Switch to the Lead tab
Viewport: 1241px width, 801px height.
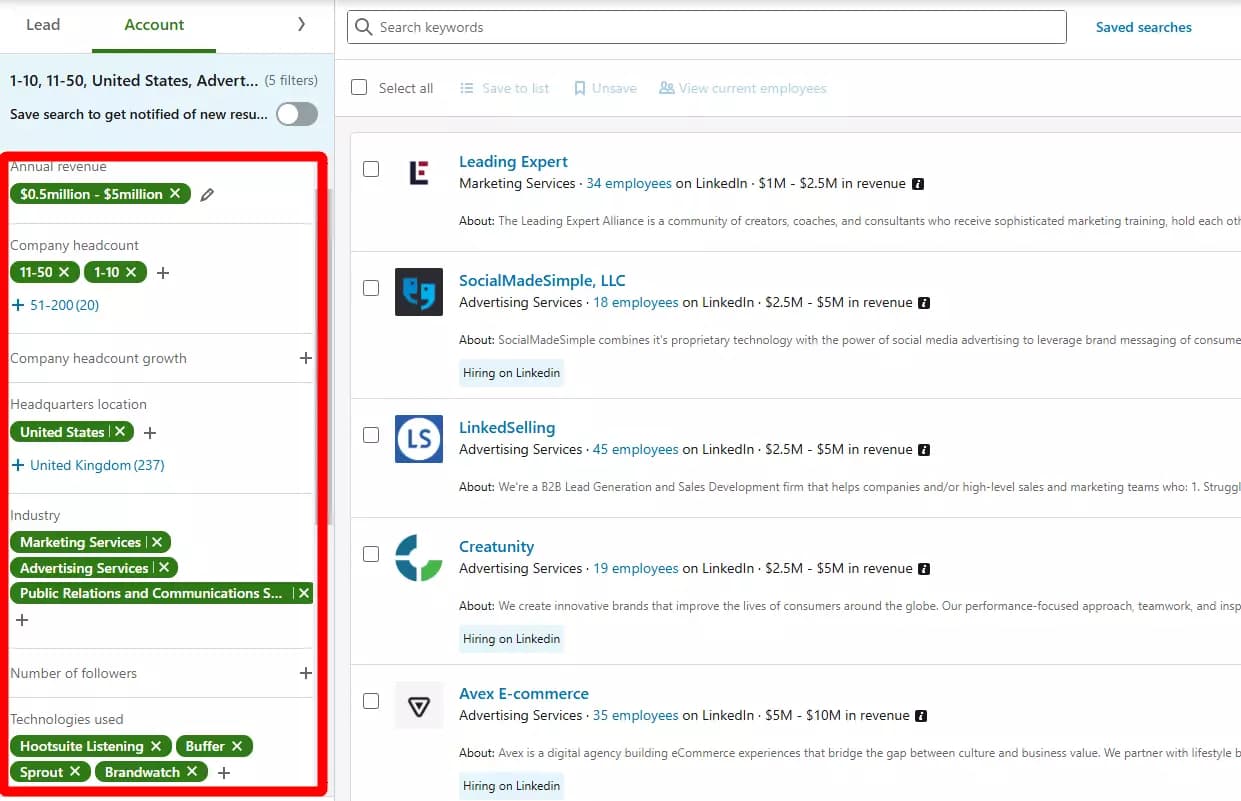tap(43, 25)
